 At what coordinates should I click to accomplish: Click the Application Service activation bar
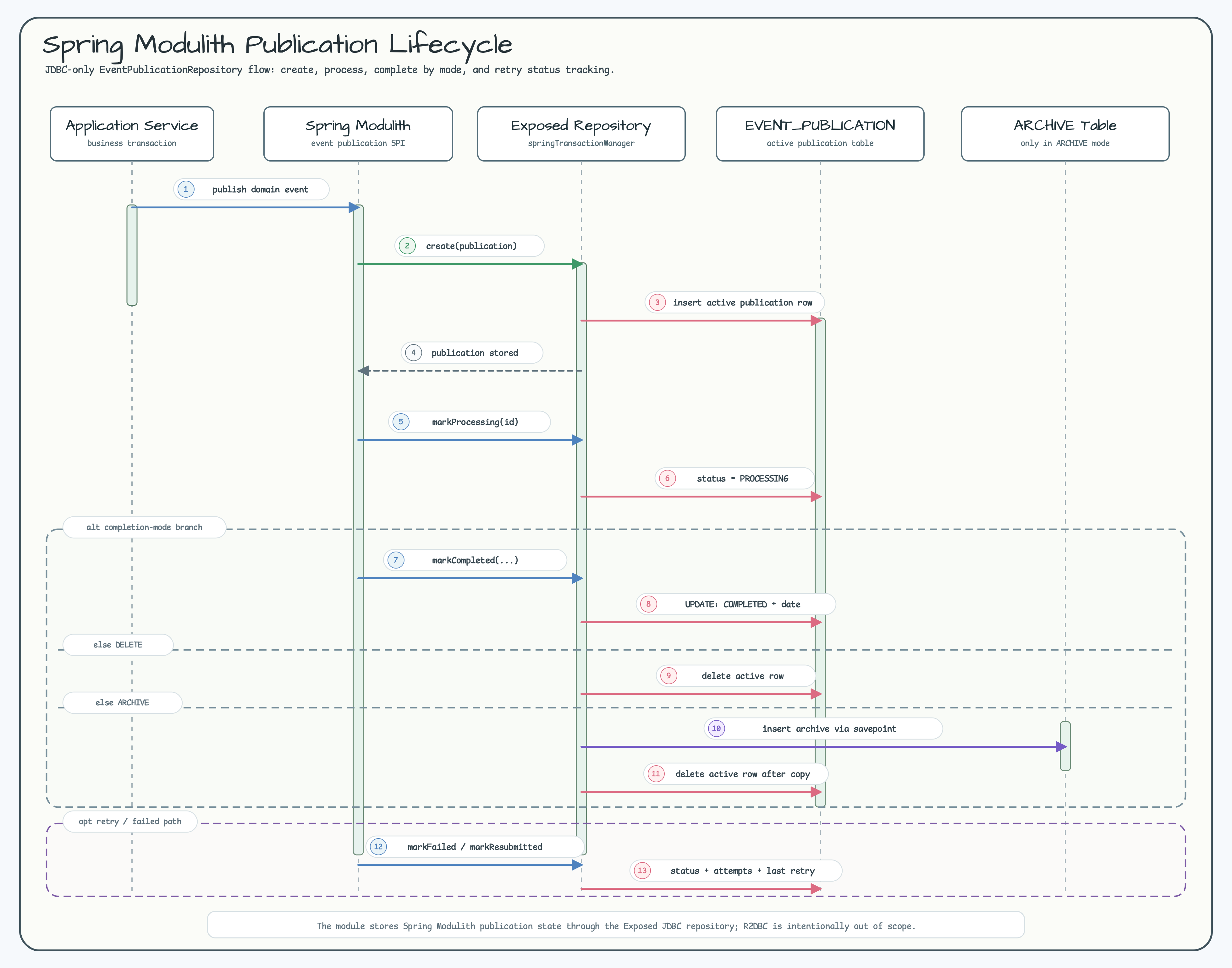(x=131, y=255)
